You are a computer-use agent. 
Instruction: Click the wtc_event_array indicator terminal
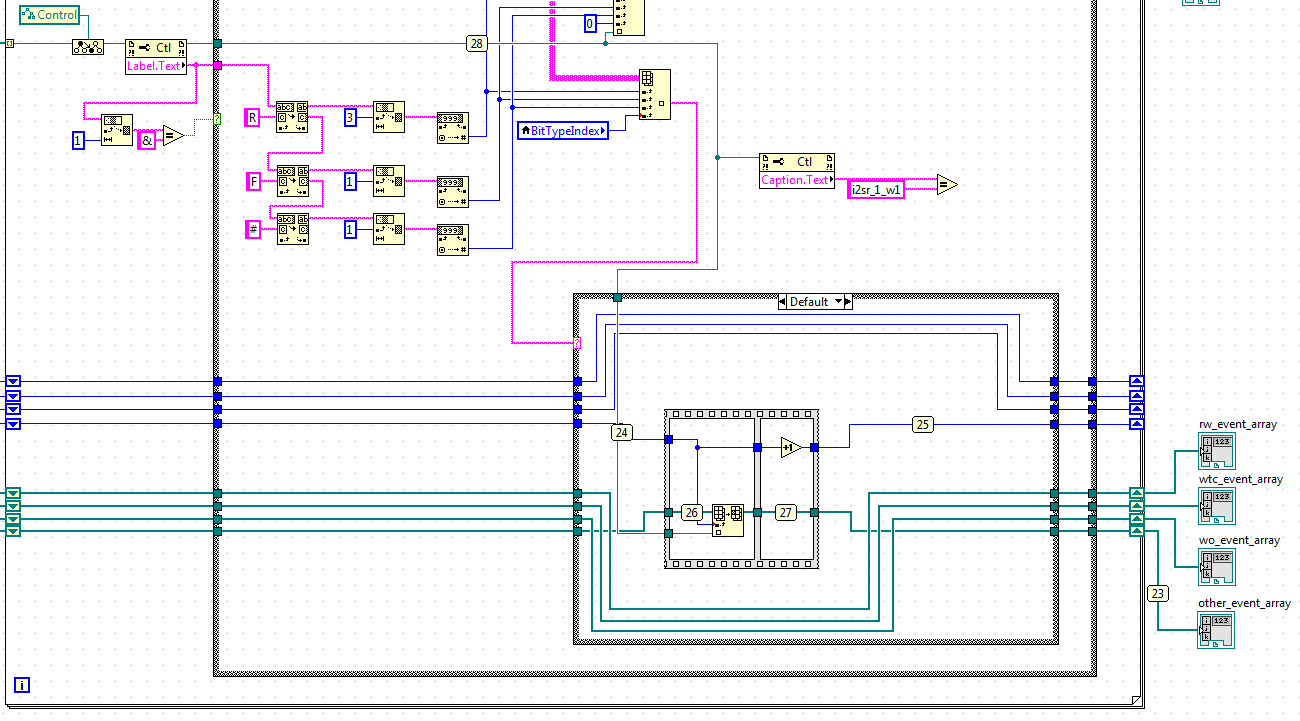pos(1217,506)
